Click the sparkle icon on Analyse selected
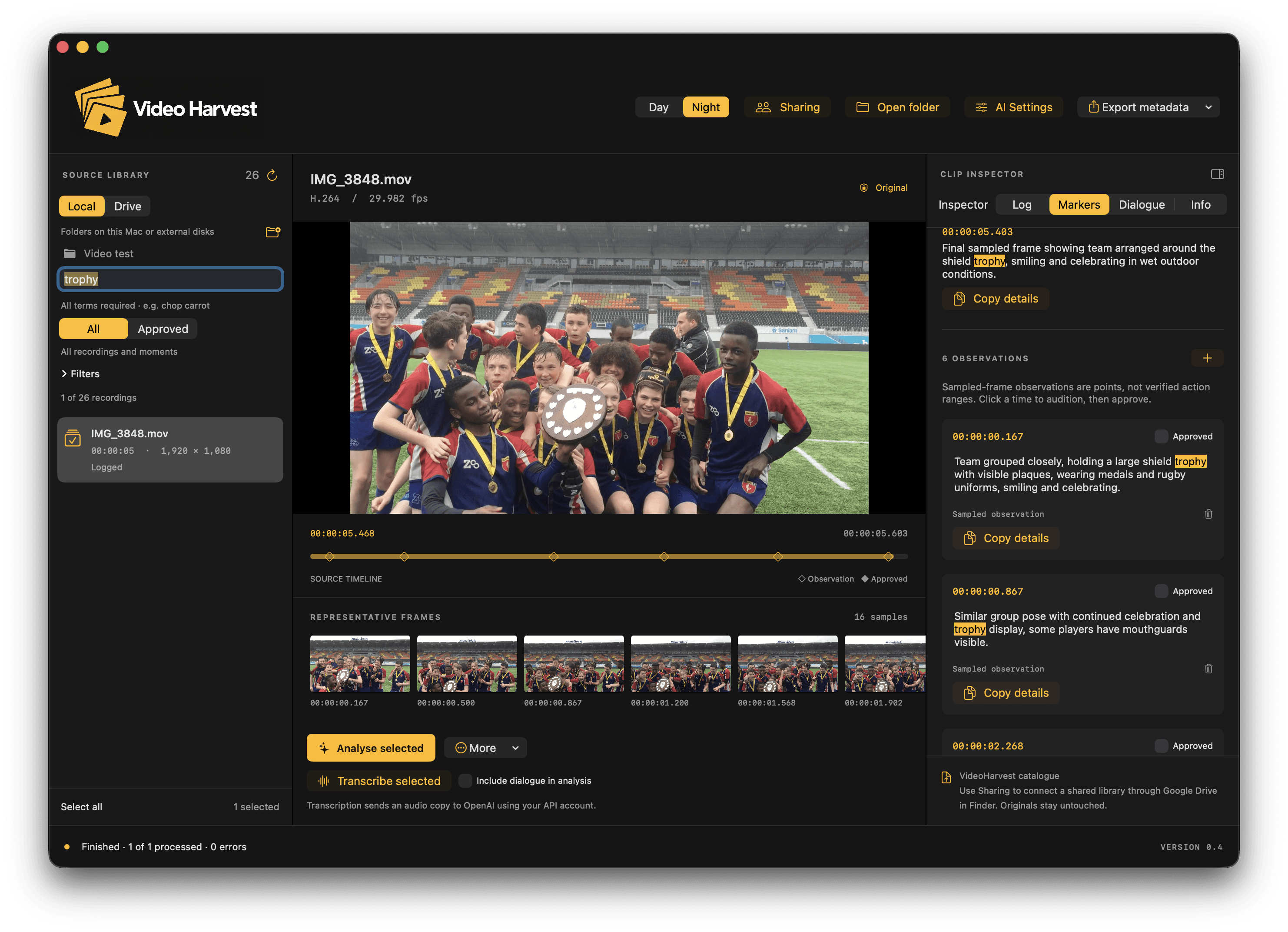Screen dimensions: 1288x932 tap(323, 748)
